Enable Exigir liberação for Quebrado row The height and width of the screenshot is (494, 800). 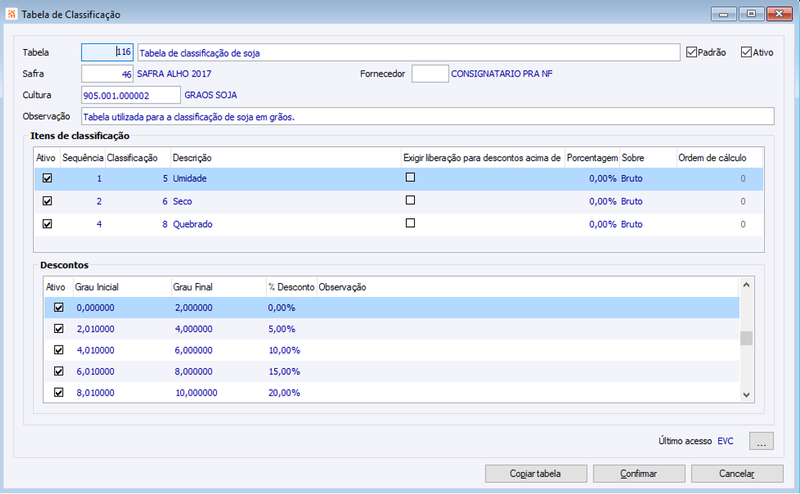[x=410, y=223]
